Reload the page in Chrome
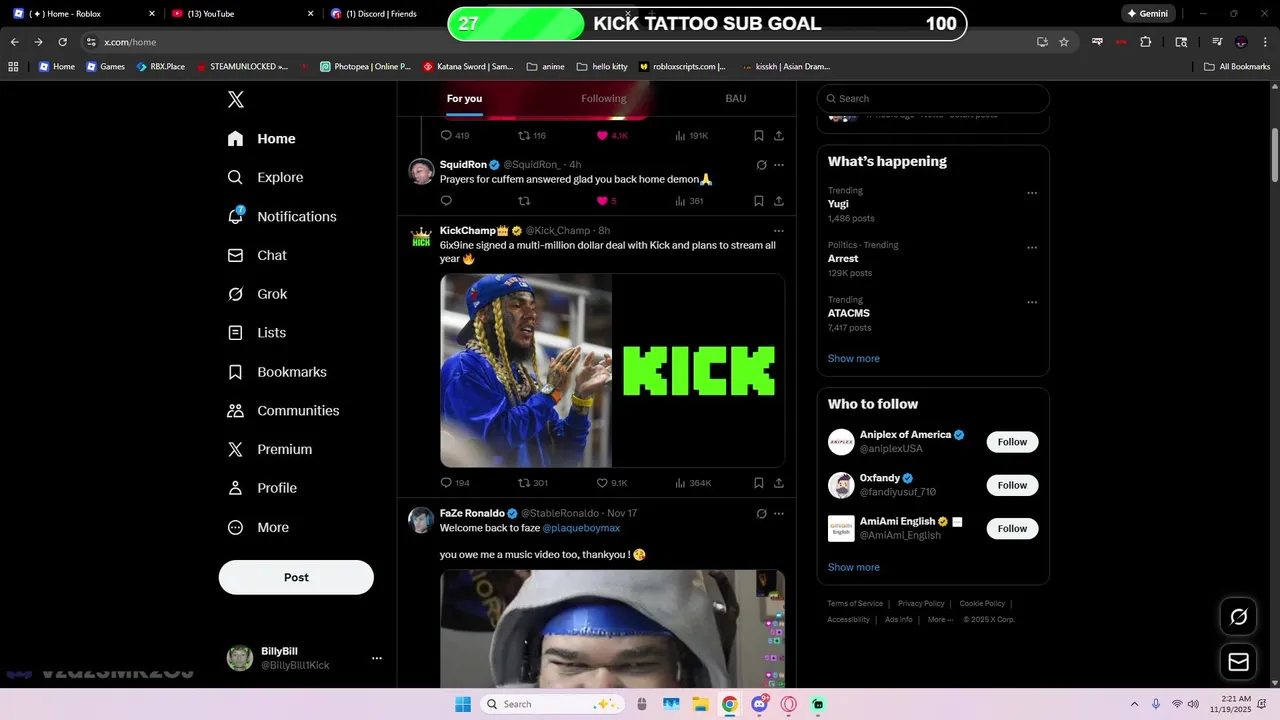This screenshot has height=720, width=1280. tap(62, 42)
